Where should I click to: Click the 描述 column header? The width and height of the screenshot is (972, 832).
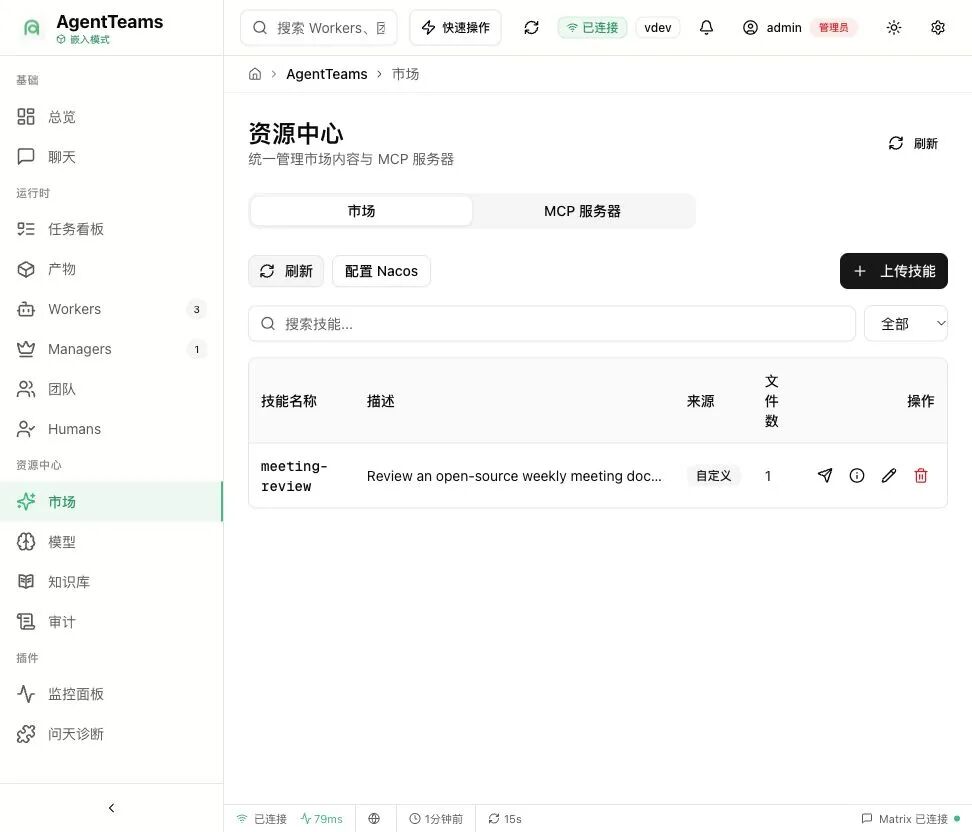[381, 401]
